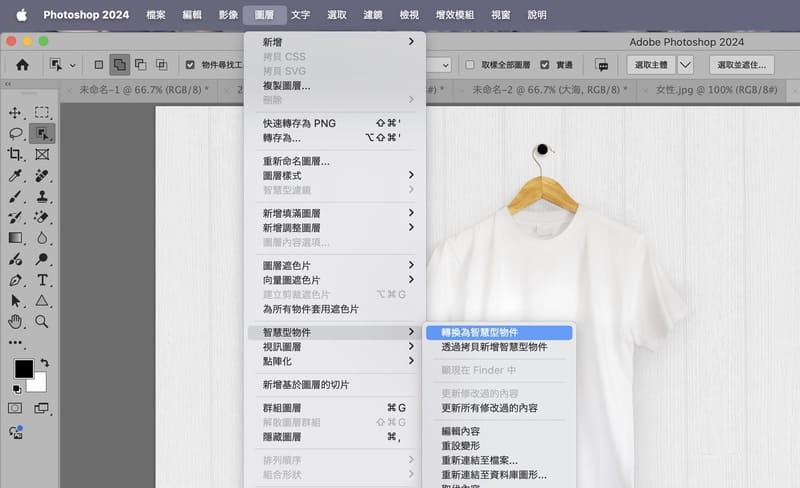Select the Clone Stamp tool
The height and width of the screenshot is (488, 800).
(x=42, y=197)
